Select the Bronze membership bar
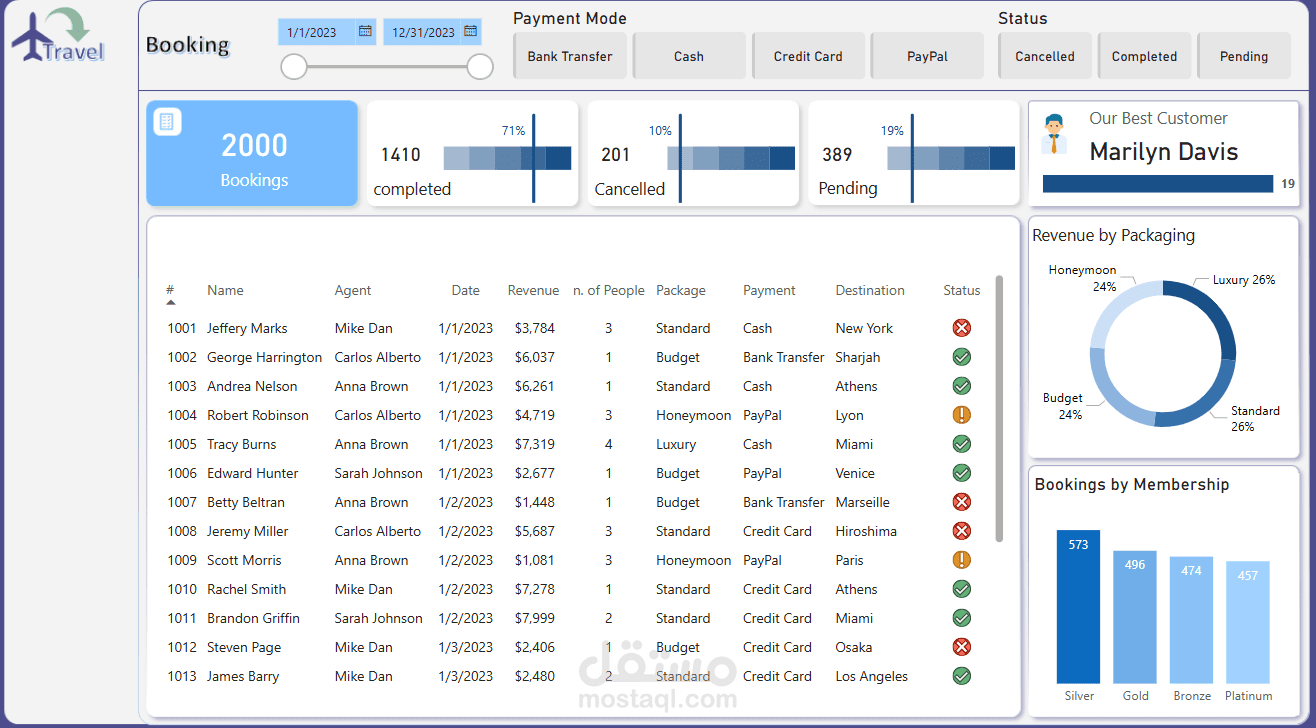The image size is (1316, 728). pos(1191,620)
